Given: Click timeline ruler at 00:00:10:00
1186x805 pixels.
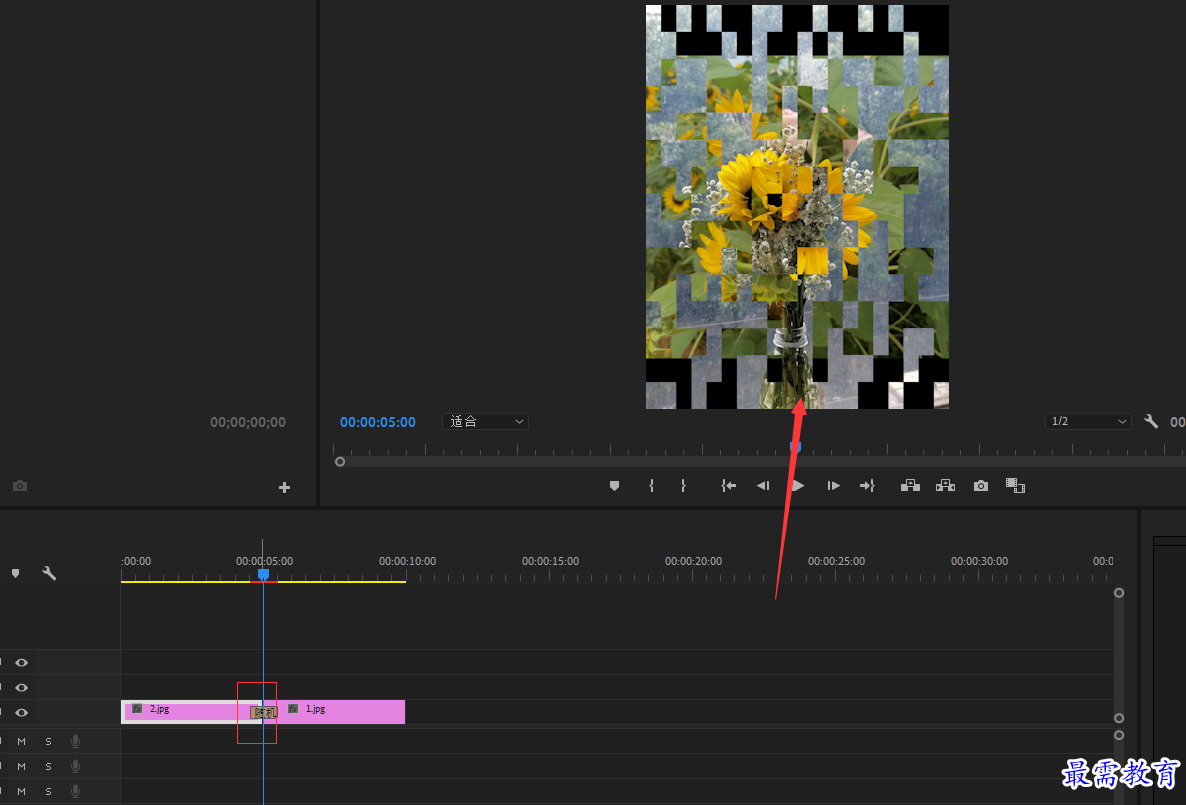Looking at the screenshot, I should 407,561.
